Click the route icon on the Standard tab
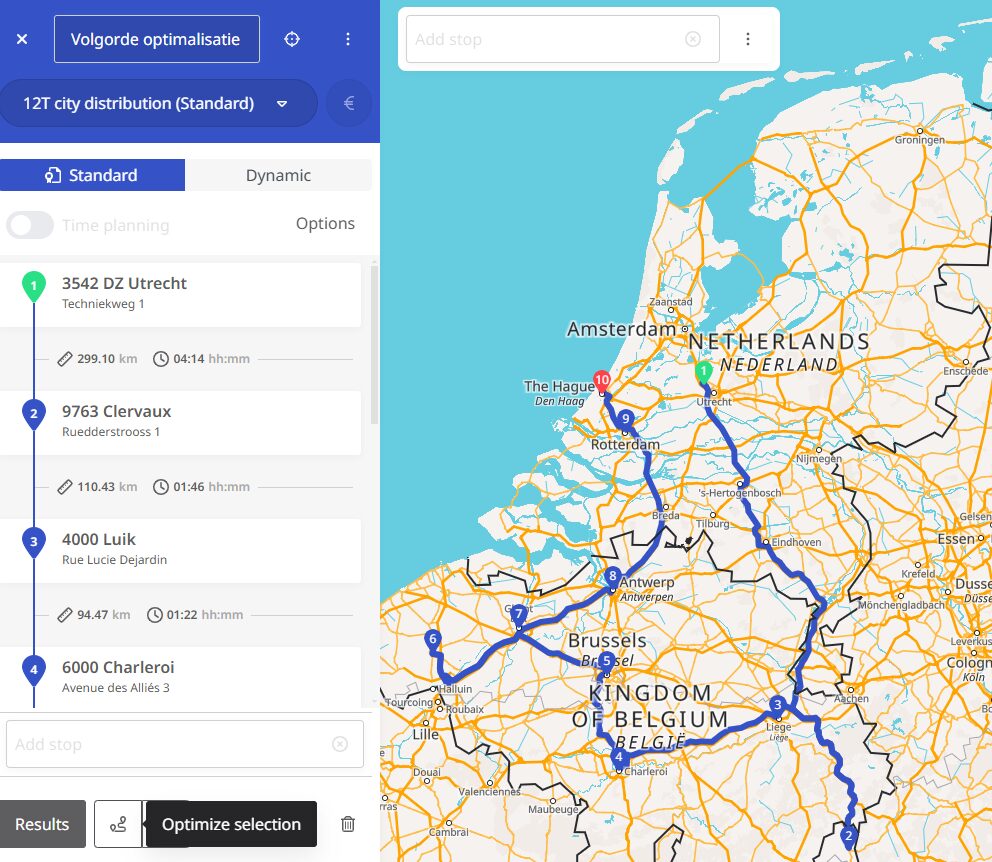The height and width of the screenshot is (862, 992). (x=53, y=174)
